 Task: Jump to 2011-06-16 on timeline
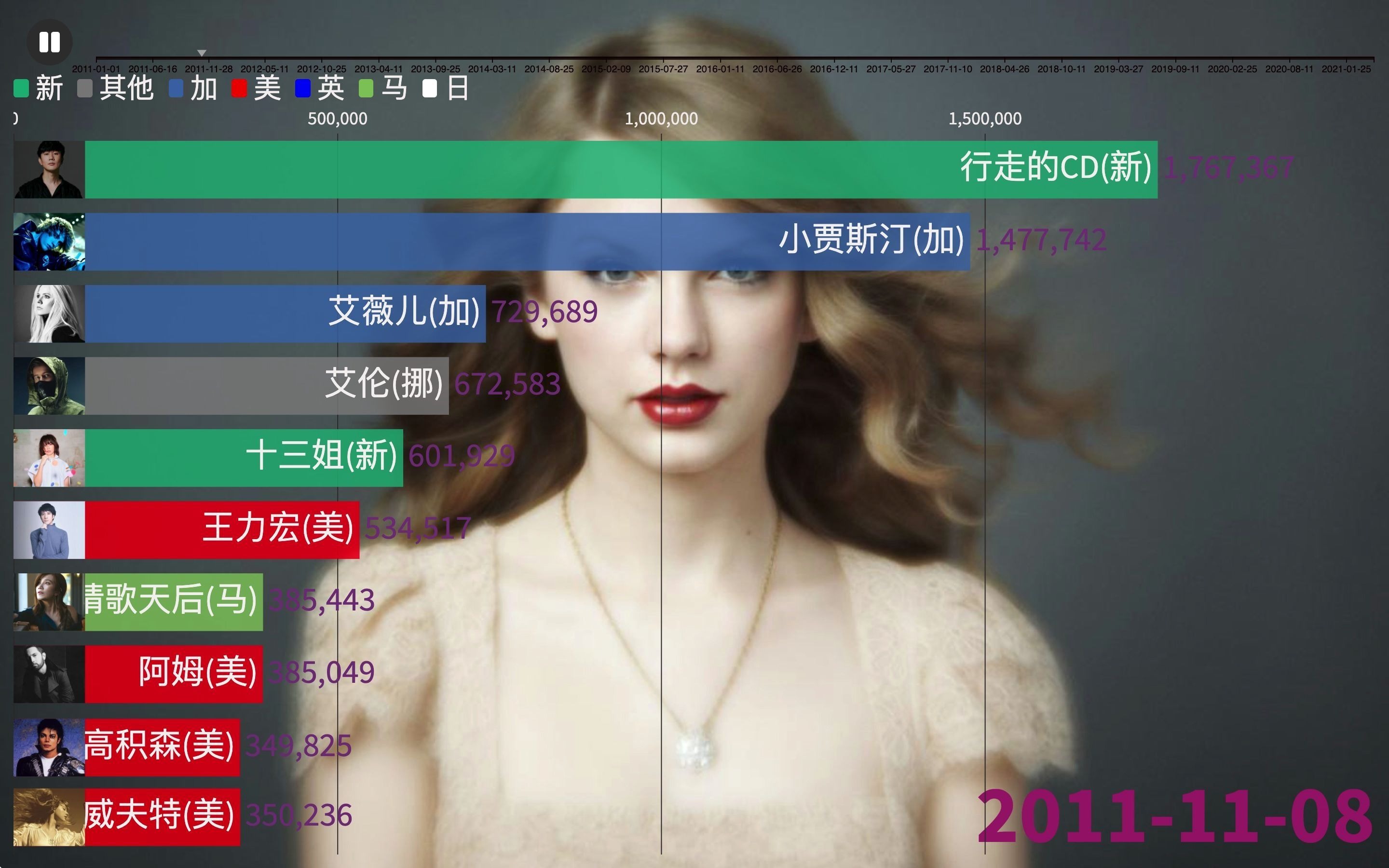[153, 69]
